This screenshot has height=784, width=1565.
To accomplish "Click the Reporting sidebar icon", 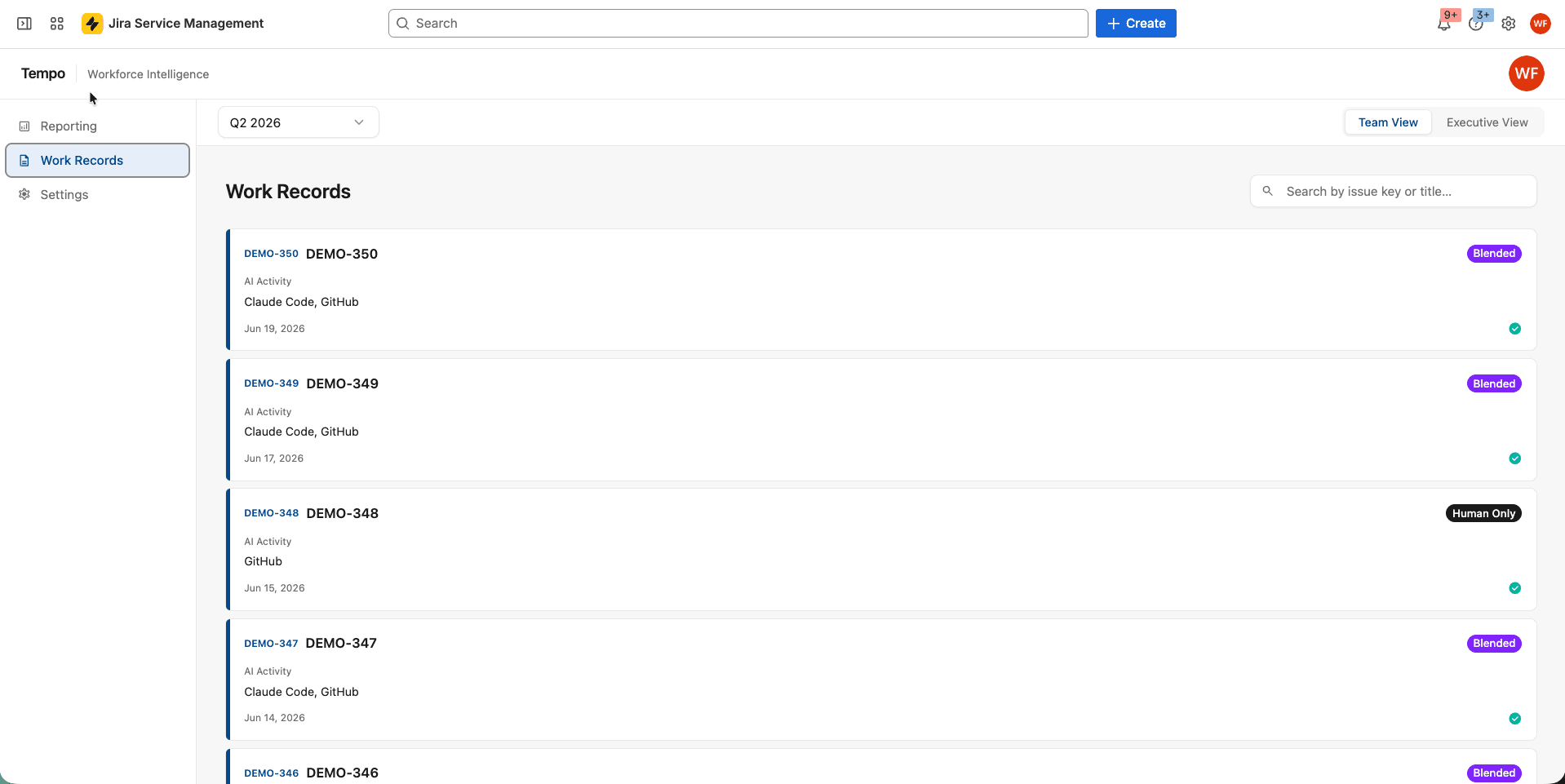I will click(24, 126).
